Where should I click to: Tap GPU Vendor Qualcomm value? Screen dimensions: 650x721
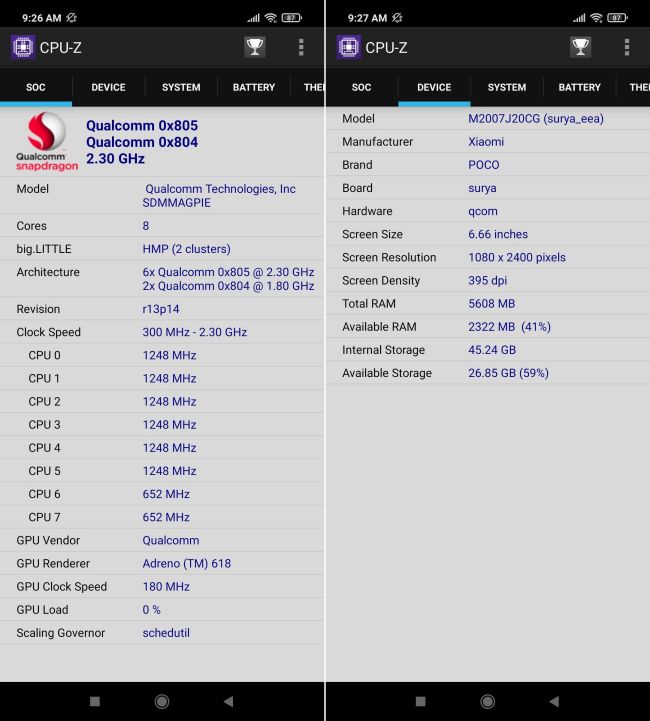tap(171, 540)
